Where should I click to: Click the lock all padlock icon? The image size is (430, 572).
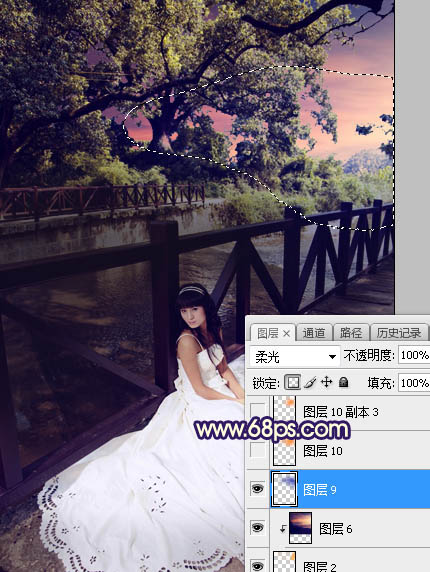tap(343, 382)
